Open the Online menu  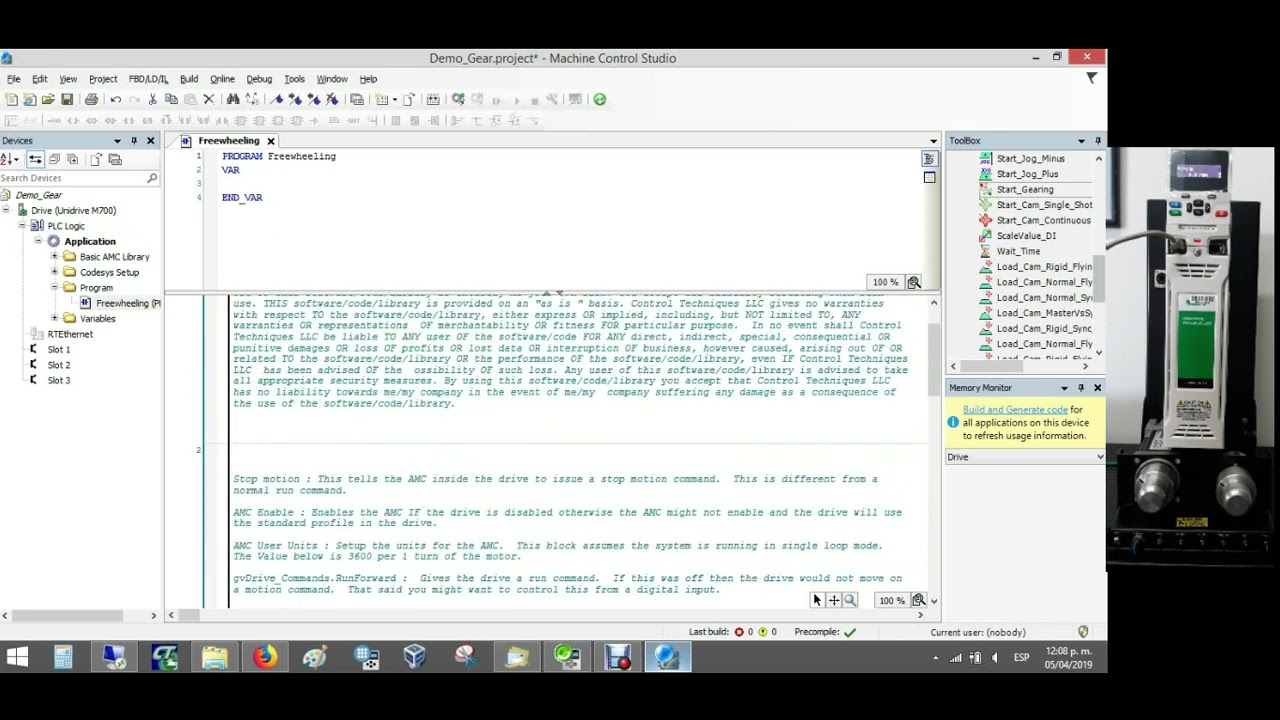(x=222, y=79)
